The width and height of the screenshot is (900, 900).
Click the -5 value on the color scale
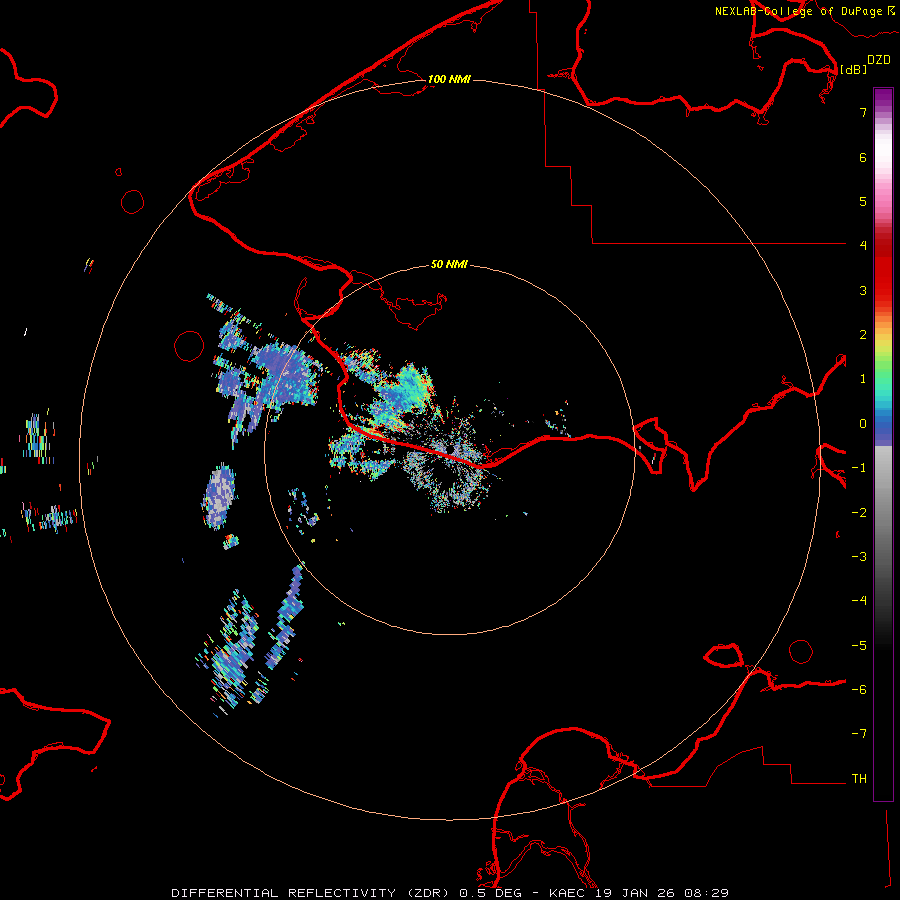(859, 646)
